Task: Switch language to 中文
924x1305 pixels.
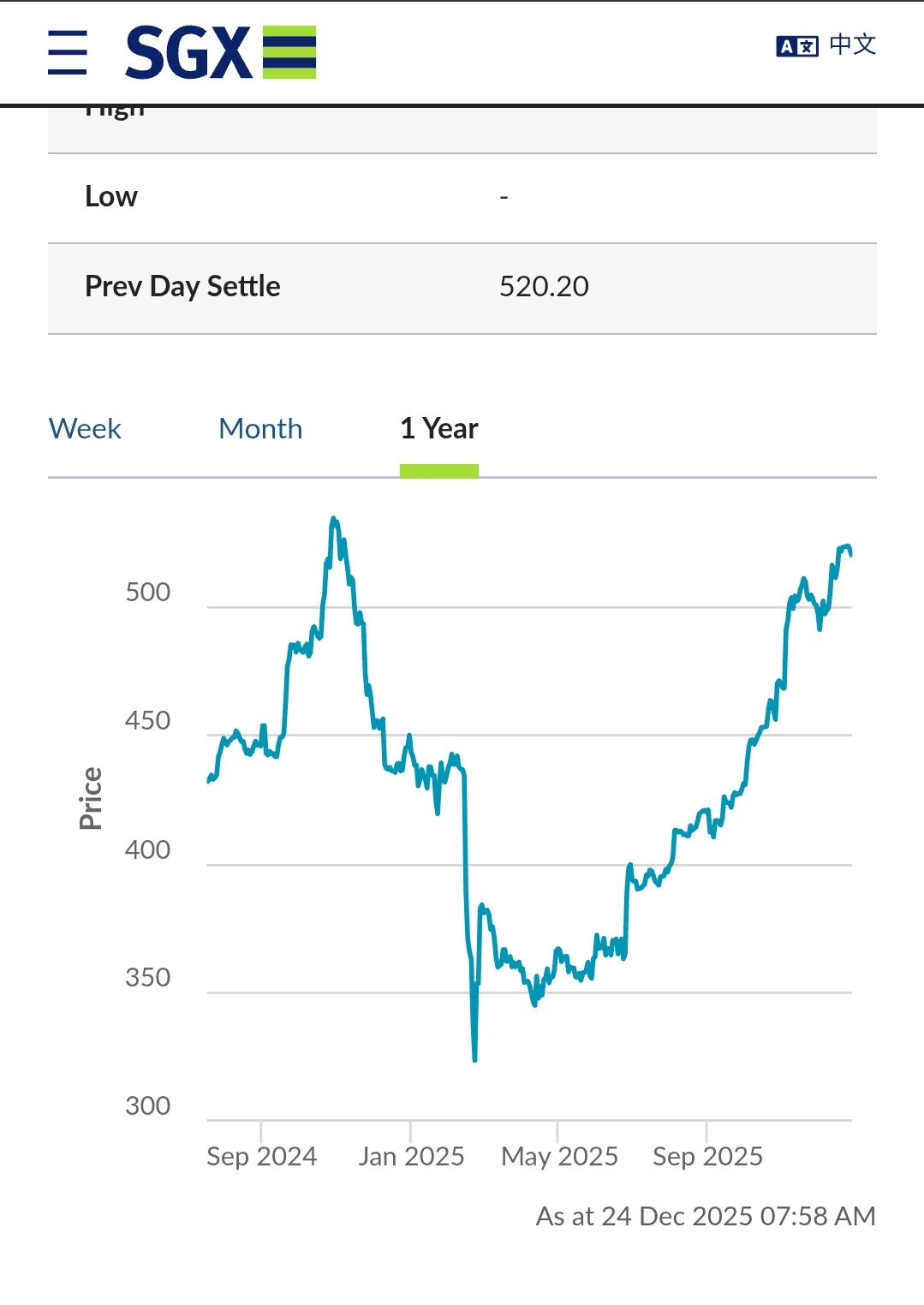Action: pyautogui.click(x=852, y=45)
